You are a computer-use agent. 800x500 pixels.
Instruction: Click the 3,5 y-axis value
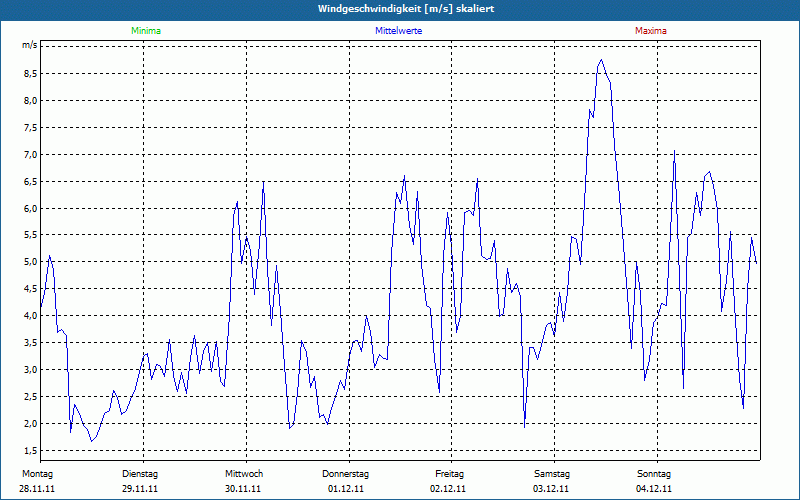pyautogui.click(x=31, y=343)
